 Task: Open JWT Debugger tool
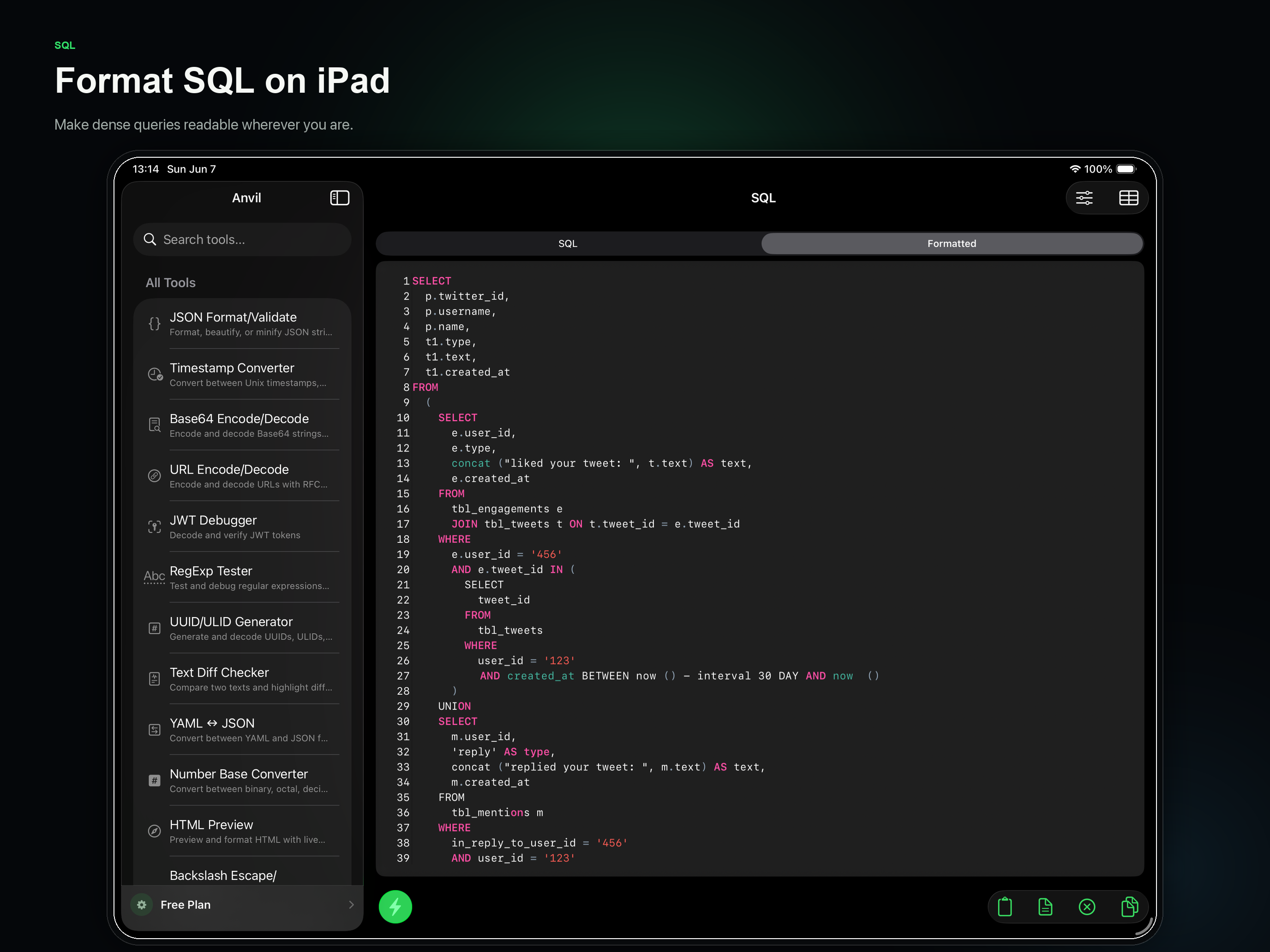tap(242, 526)
